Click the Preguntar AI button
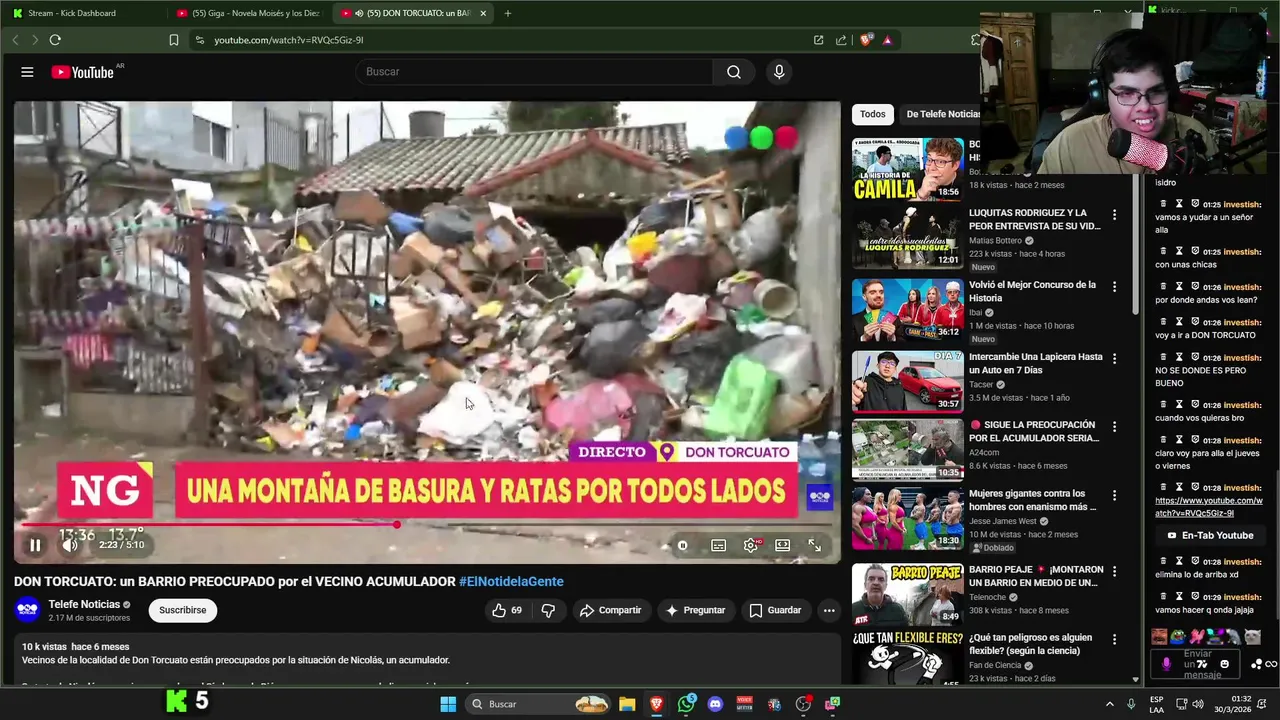Viewport: 1280px width, 720px height. pyautogui.click(x=695, y=610)
